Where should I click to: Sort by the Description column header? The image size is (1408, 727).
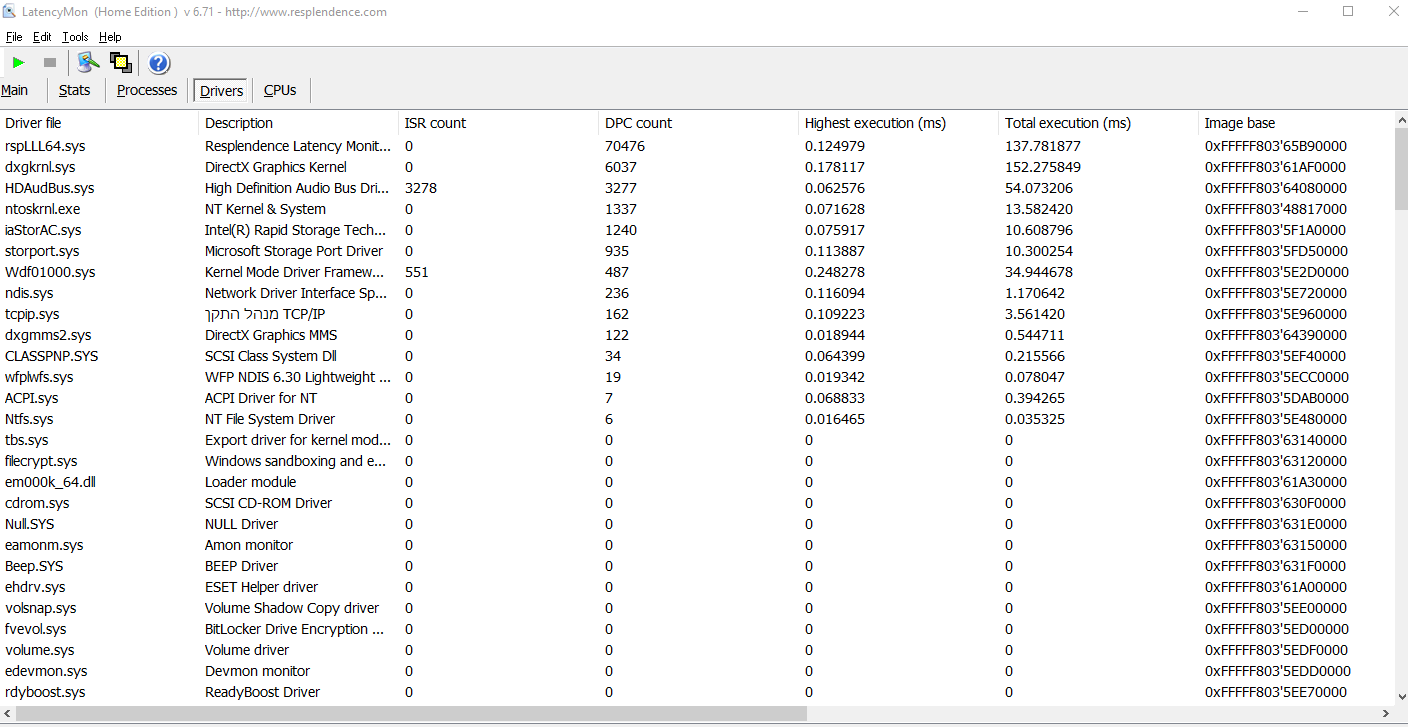click(299, 123)
